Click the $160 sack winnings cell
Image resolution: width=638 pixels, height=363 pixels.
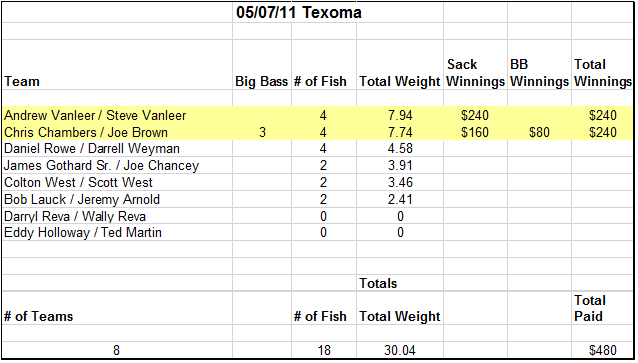click(475, 132)
